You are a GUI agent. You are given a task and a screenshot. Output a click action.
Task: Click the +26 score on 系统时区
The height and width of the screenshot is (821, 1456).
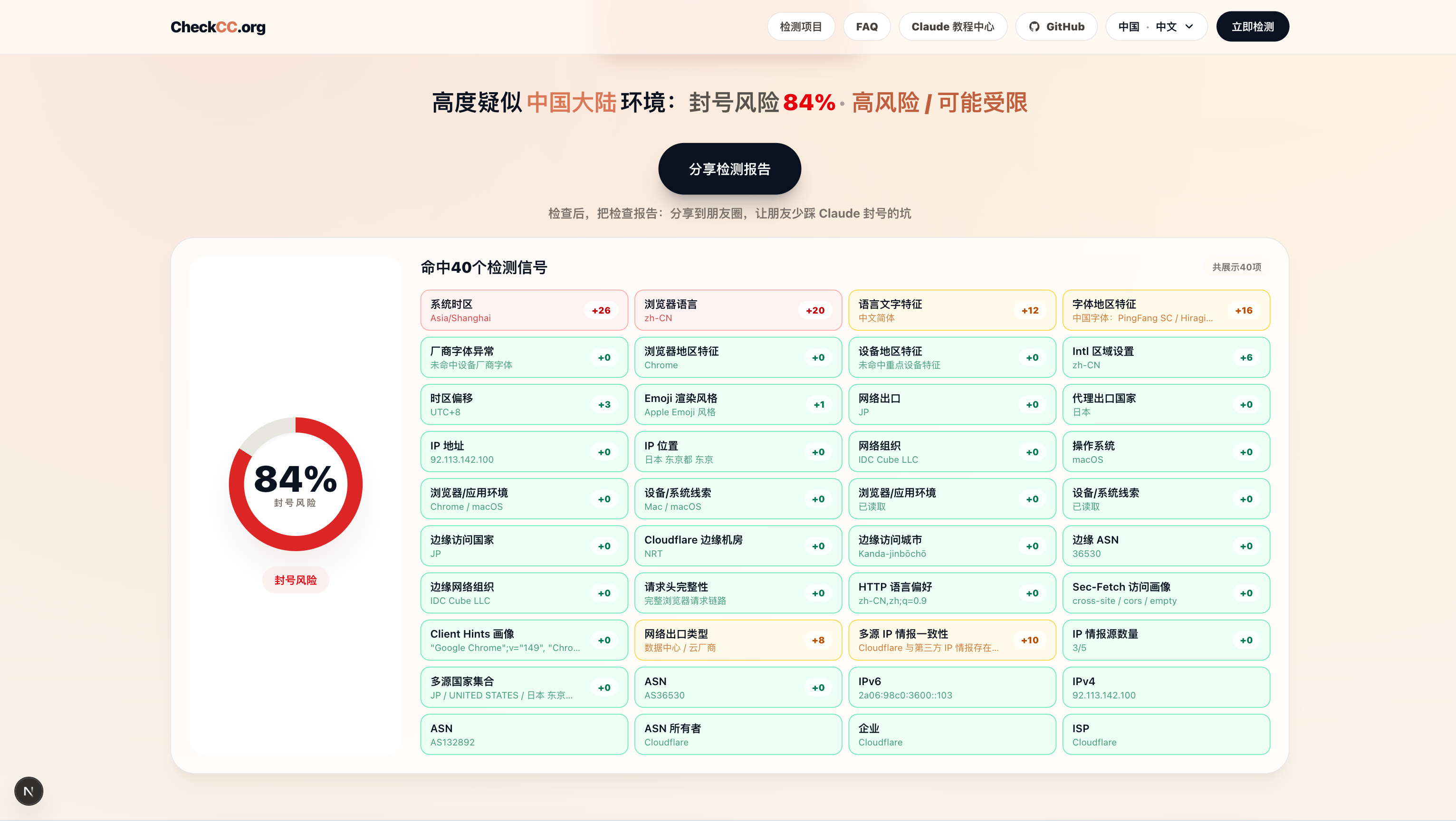click(x=601, y=310)
